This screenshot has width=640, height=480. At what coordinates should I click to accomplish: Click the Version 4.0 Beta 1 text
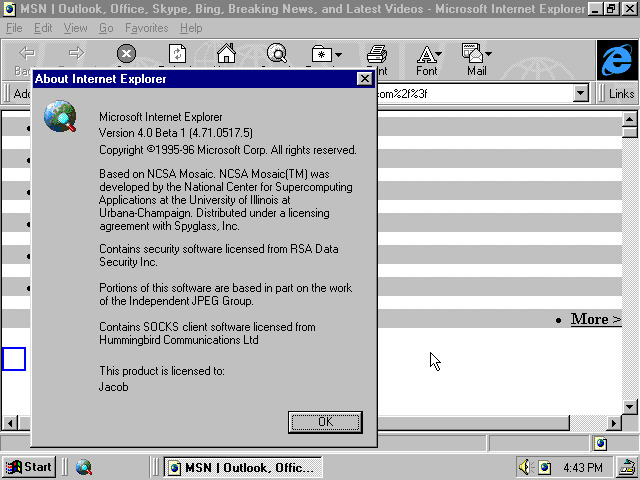(x=176, y=133)
